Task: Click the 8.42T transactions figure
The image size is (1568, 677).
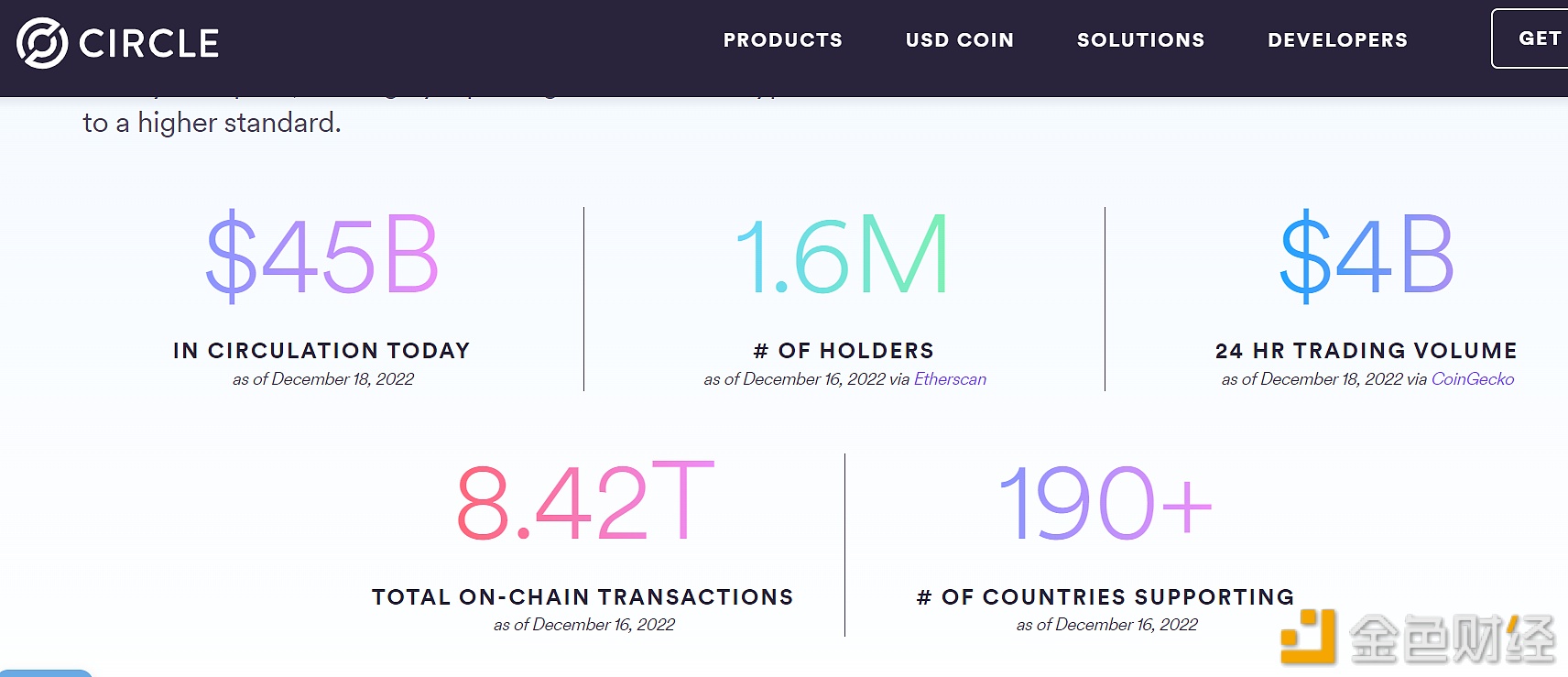Action: pyautogui.click(x=585, y=501)
